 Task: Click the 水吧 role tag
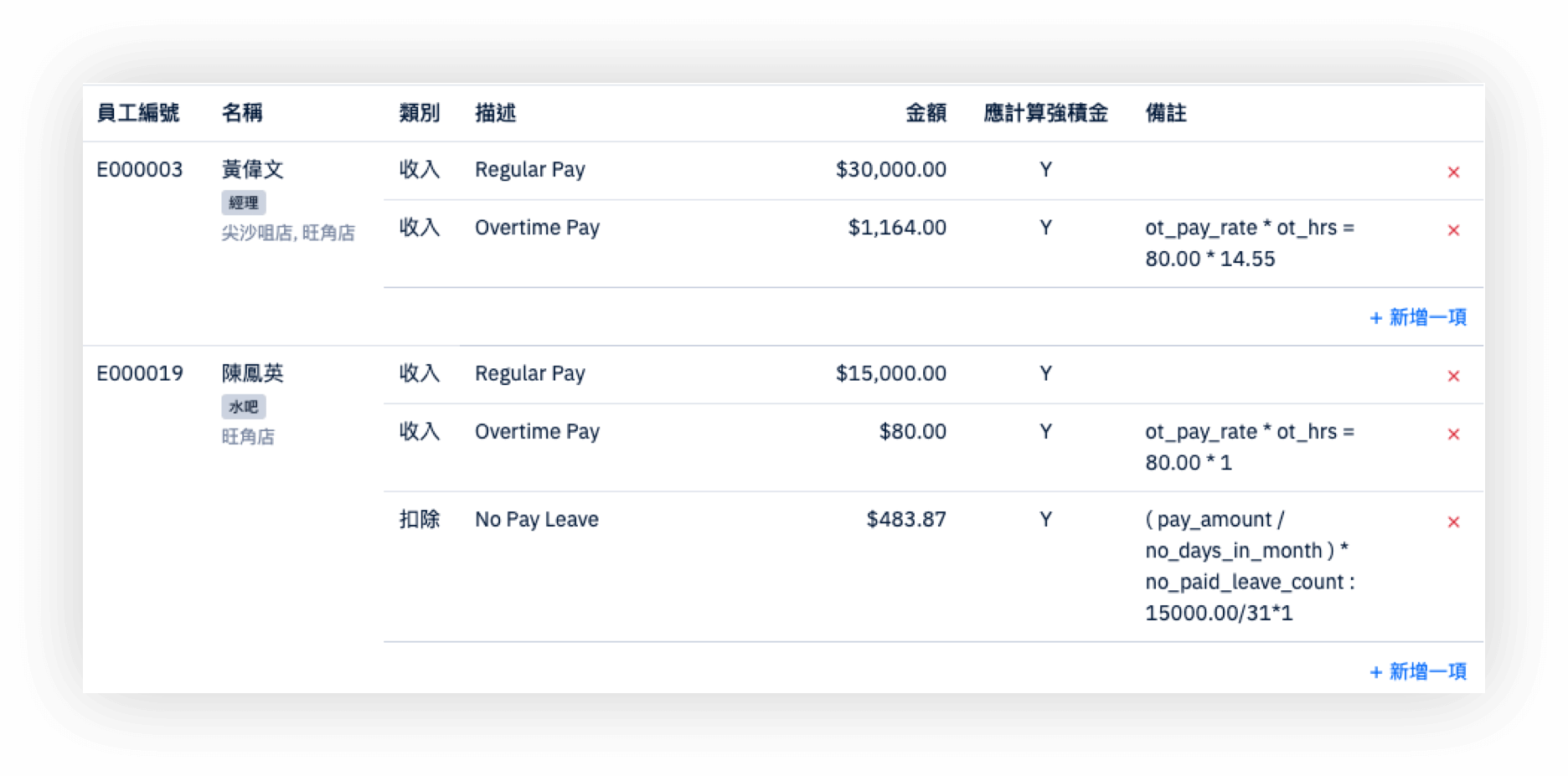coord(244,407)
